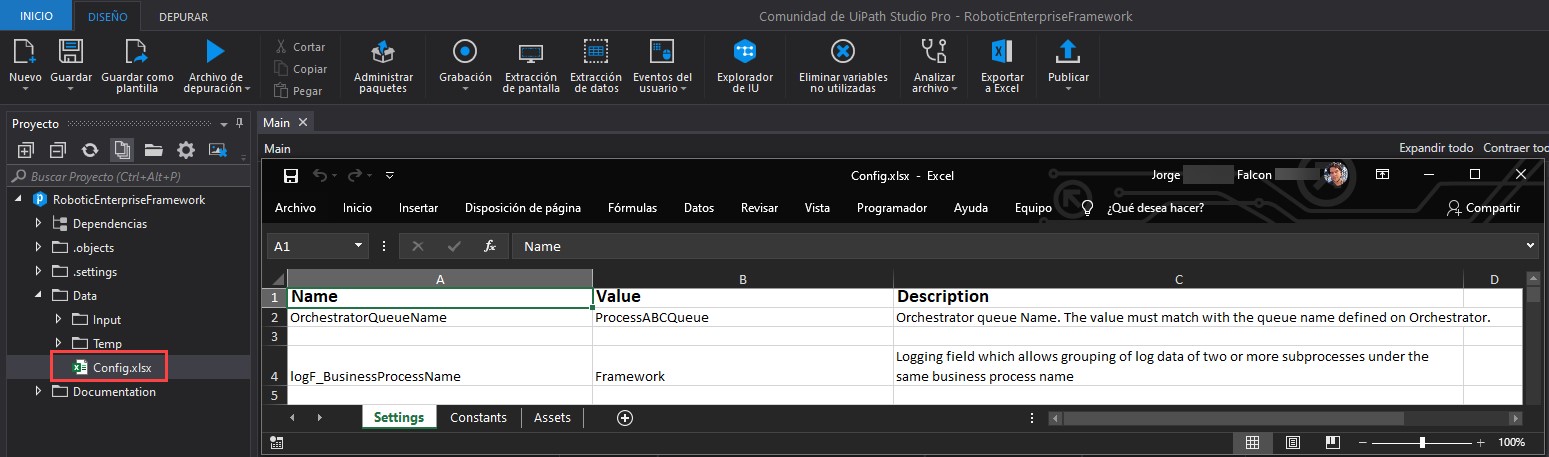Click the Compartir button in Excel
The height and width of the screenshot is (457, 1549).
(1483, 208)
